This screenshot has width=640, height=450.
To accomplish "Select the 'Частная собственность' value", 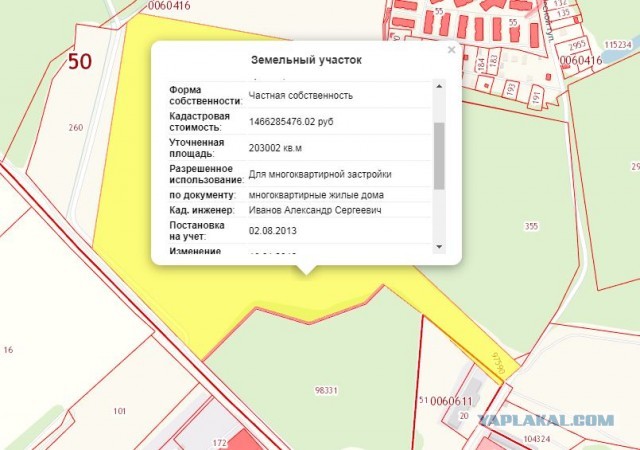I will point(301,96).
